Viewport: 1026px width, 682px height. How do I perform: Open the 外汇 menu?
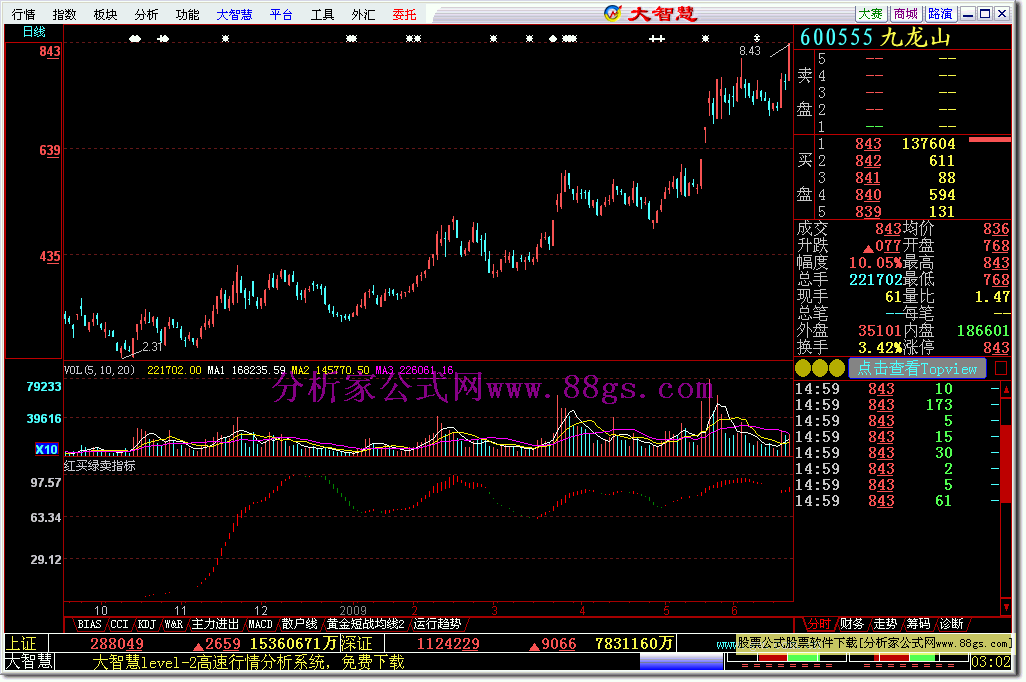[x=363, y=14]
